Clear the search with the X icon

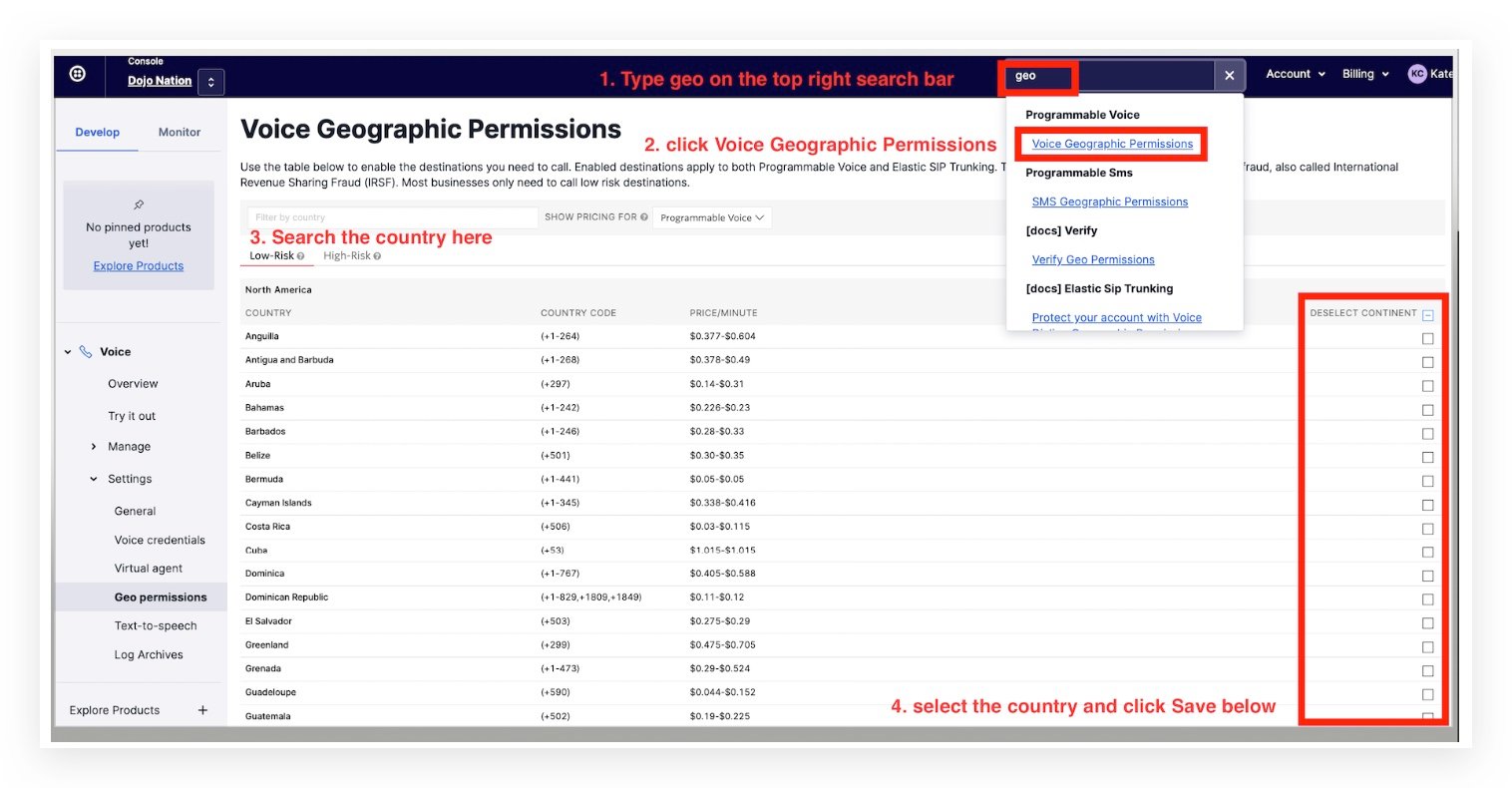click(1229, 76)
